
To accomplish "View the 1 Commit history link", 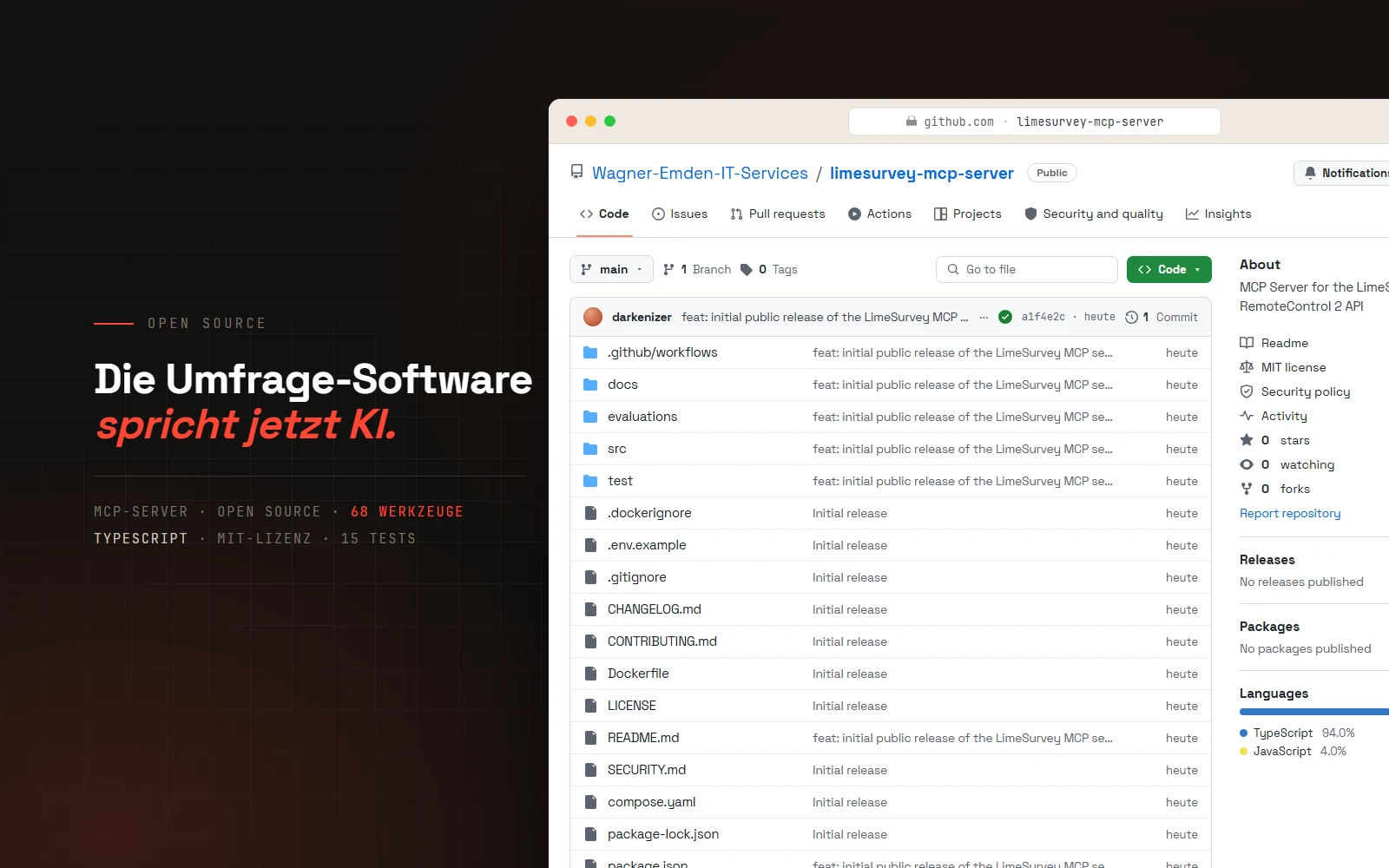I will point(1161,317).
